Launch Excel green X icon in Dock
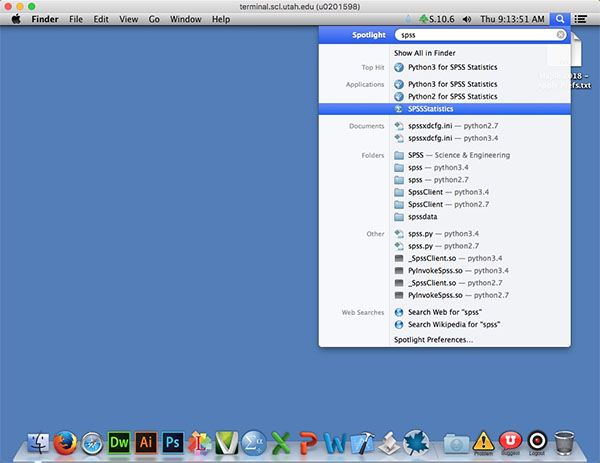This screenshot has height=463, width=600. pos(280,443)
